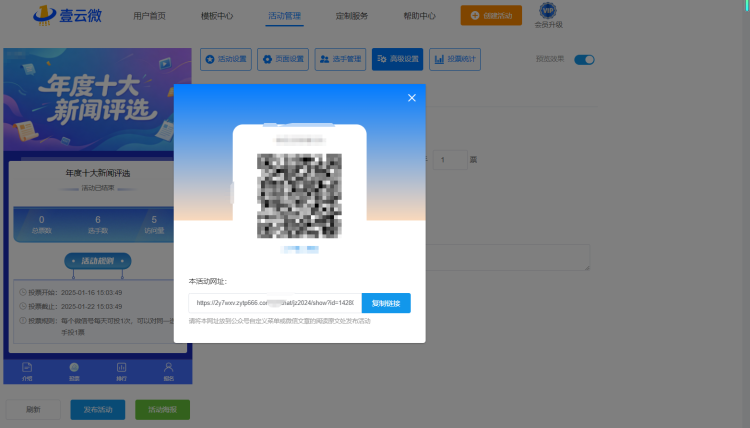Click the sliders icon on 高级设置
Viewport: 750px width, 428px height.
382,59
